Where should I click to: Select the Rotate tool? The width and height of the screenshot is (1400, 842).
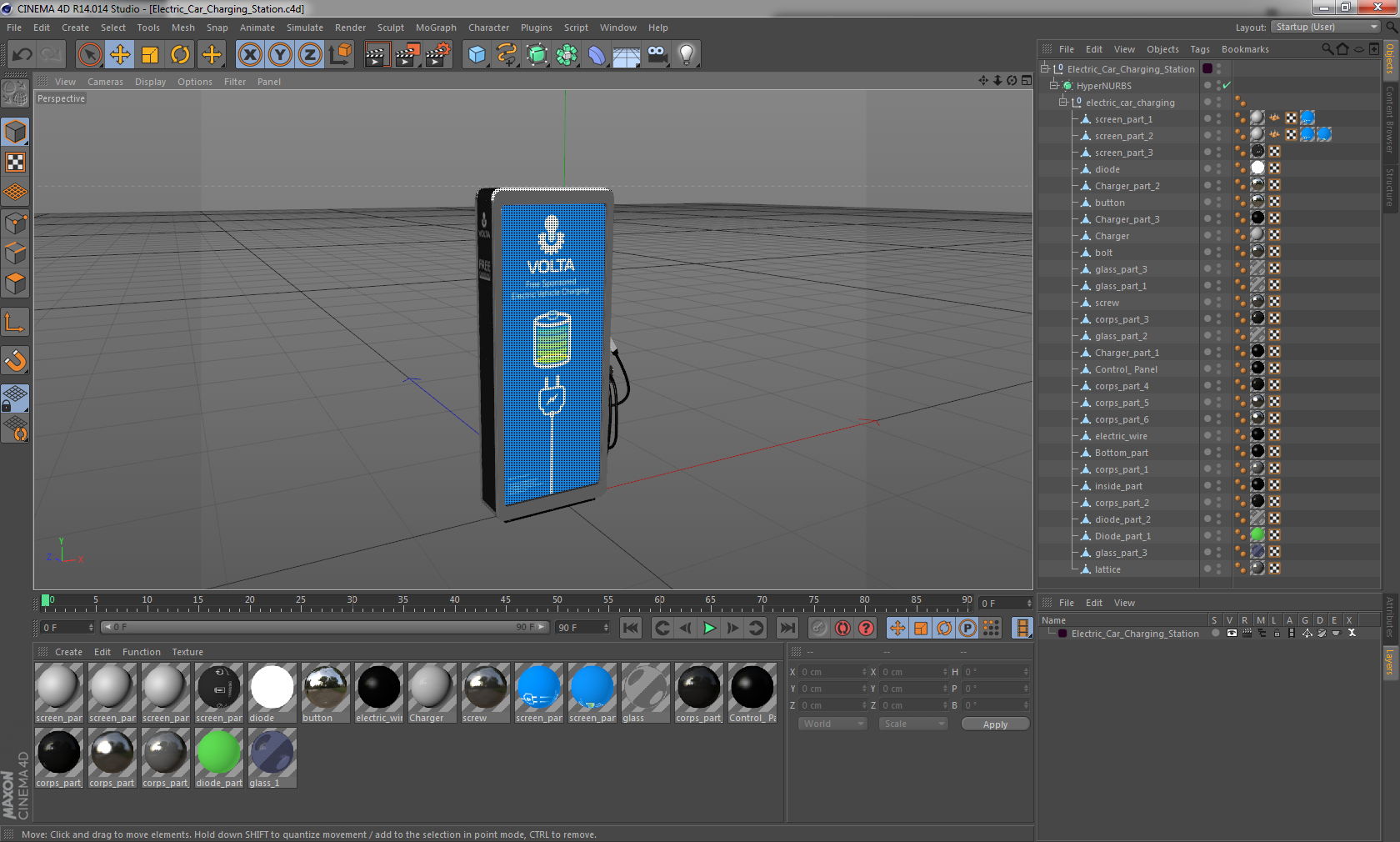coord(180,55)
